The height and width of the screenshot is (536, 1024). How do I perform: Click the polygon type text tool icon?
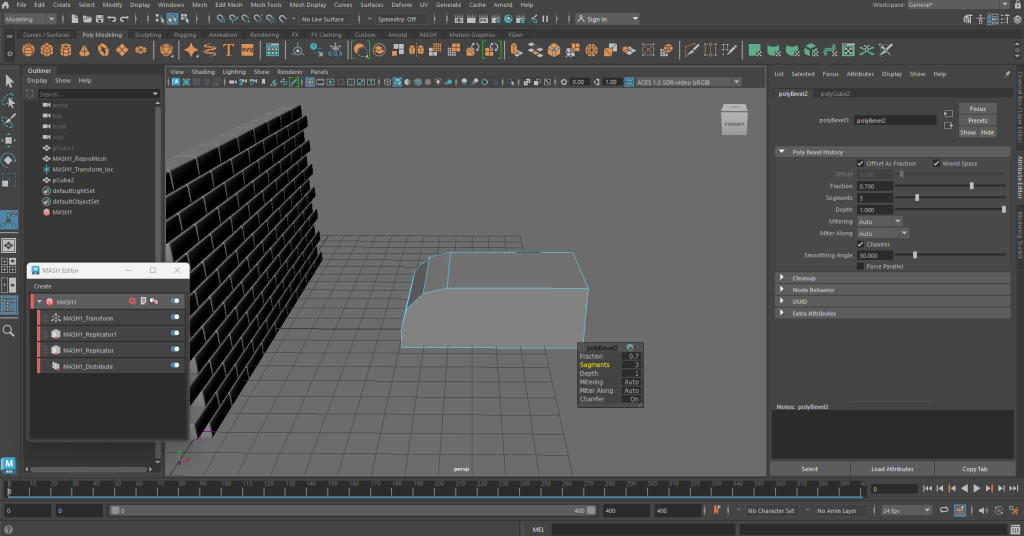[230, 50]
